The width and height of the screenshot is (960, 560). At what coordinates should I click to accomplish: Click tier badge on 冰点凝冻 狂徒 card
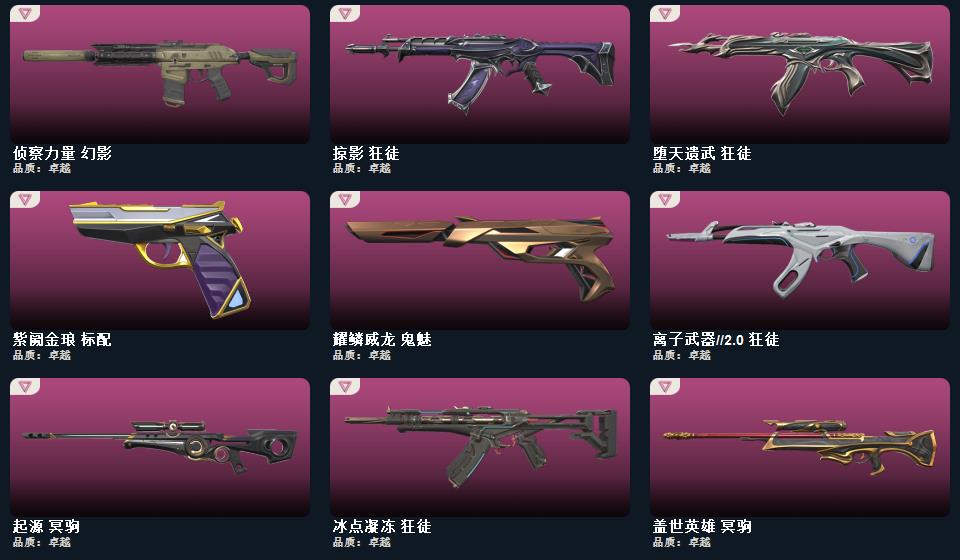[x=345, y=386]
